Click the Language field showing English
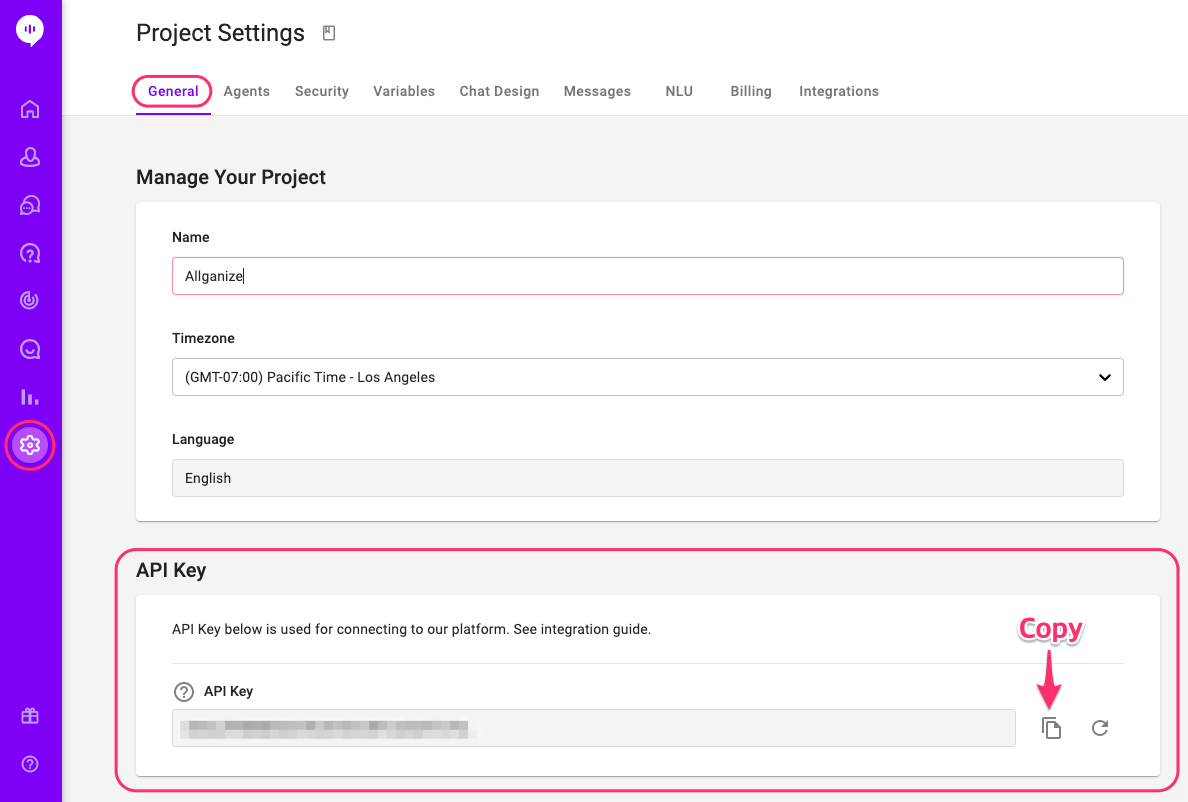 [648, 478]
